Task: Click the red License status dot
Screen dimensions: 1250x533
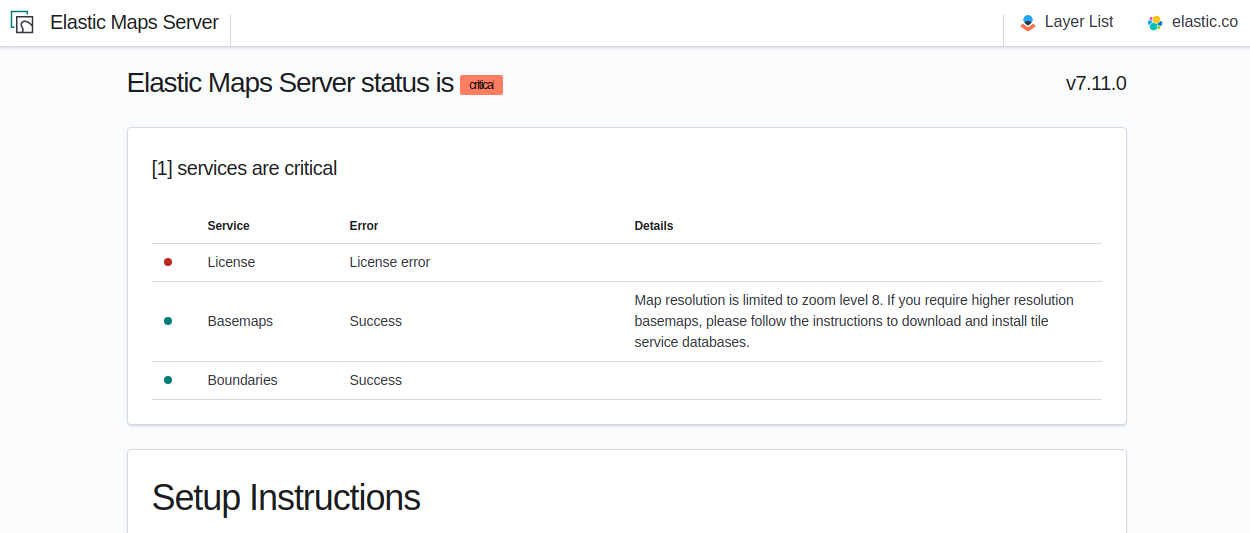Action: coord(168,262)
